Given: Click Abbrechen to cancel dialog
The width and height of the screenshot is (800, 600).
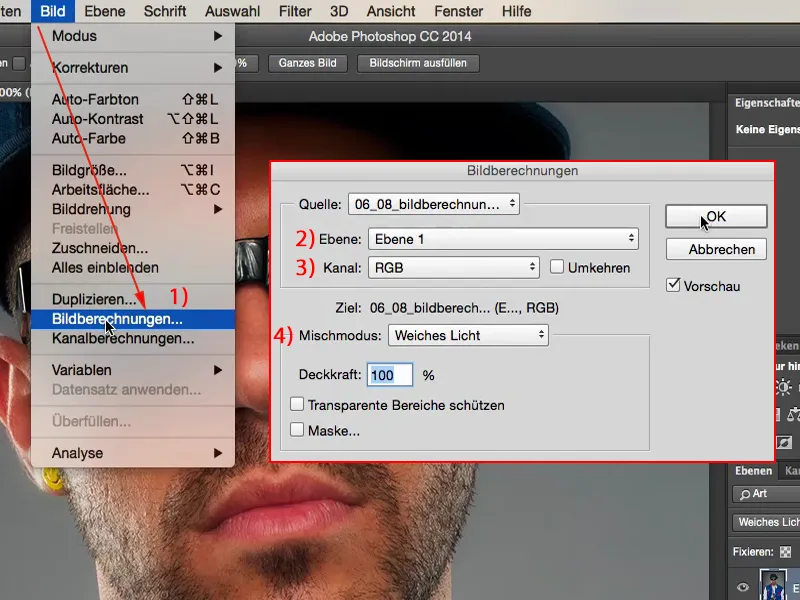Looking at the screenshot, I should 716,249.
